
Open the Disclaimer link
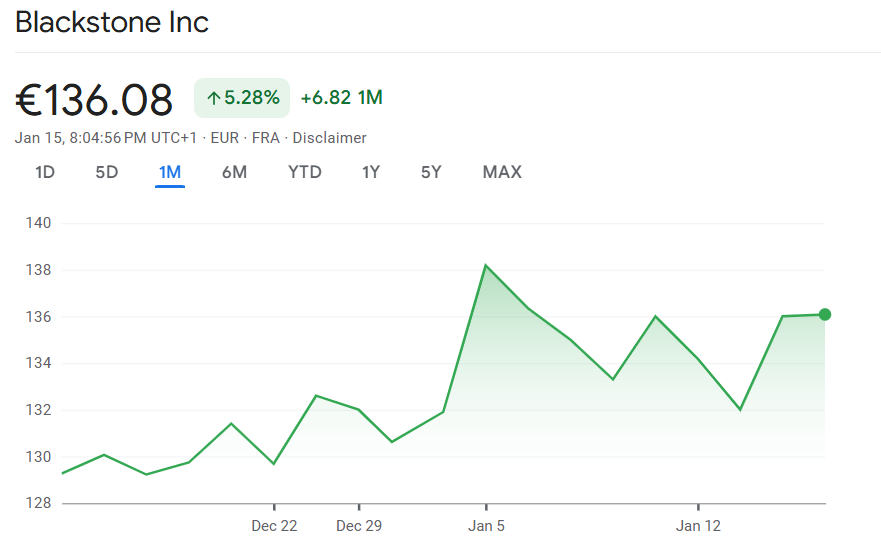329,138
